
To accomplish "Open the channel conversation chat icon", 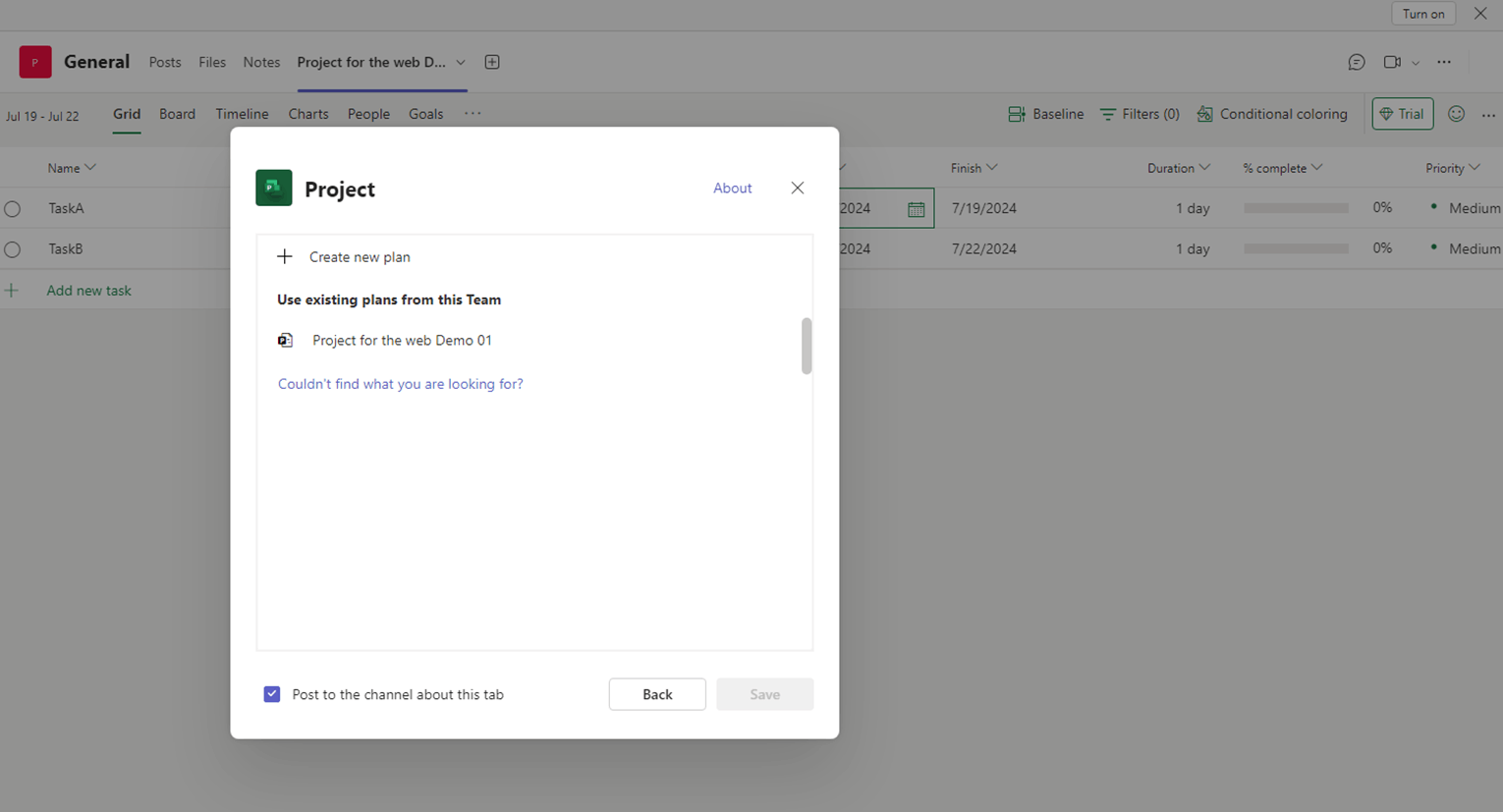I will click(1357, 62).
